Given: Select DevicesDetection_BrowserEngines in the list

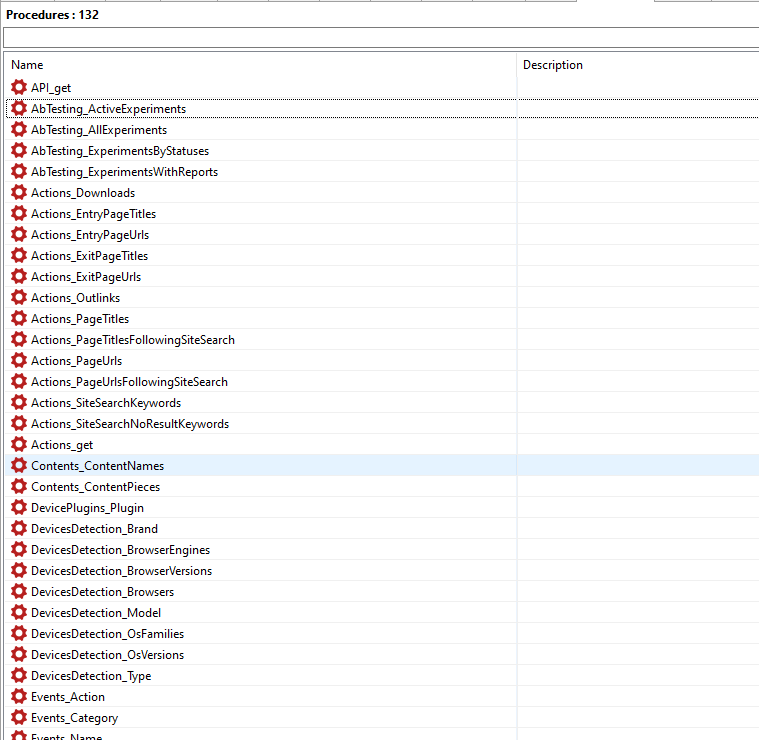Looking at the screenshot, I should [x=120, y=550].
